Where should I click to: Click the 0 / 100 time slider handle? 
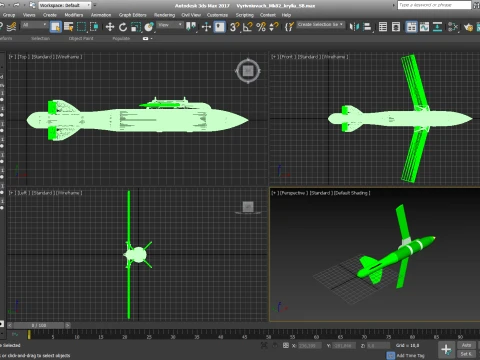(39, 325)
